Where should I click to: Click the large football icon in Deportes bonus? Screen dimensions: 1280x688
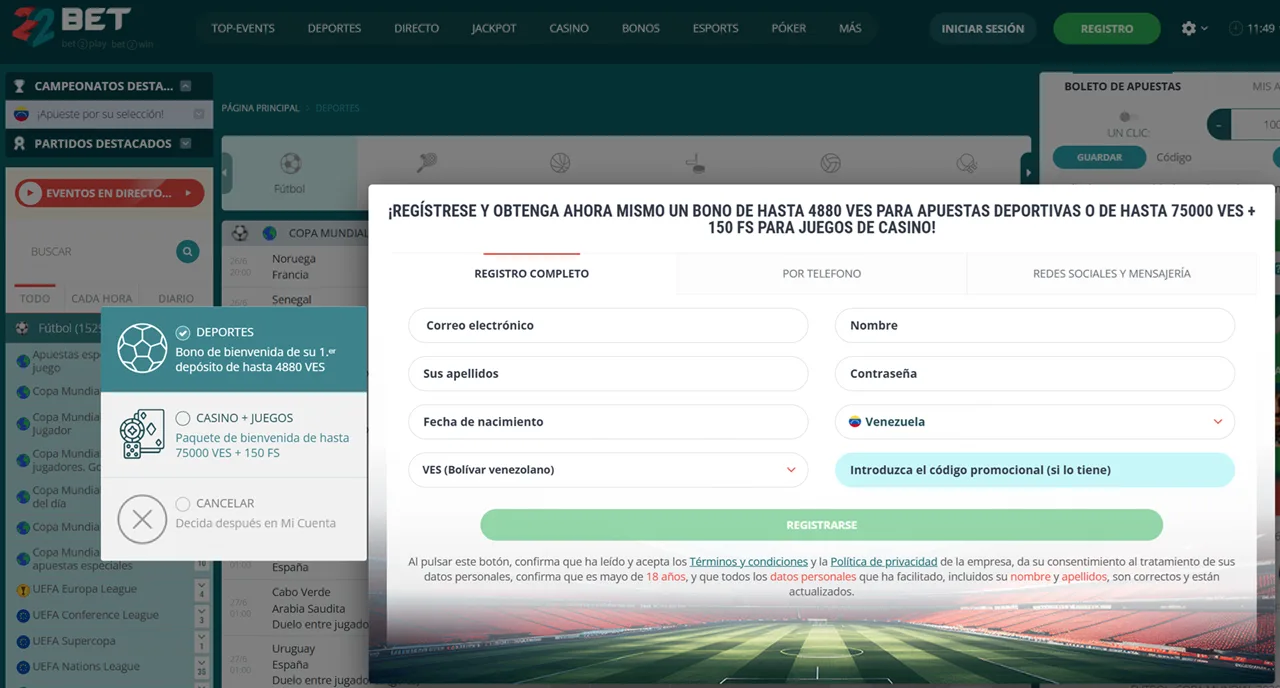(x=142, y=348)
